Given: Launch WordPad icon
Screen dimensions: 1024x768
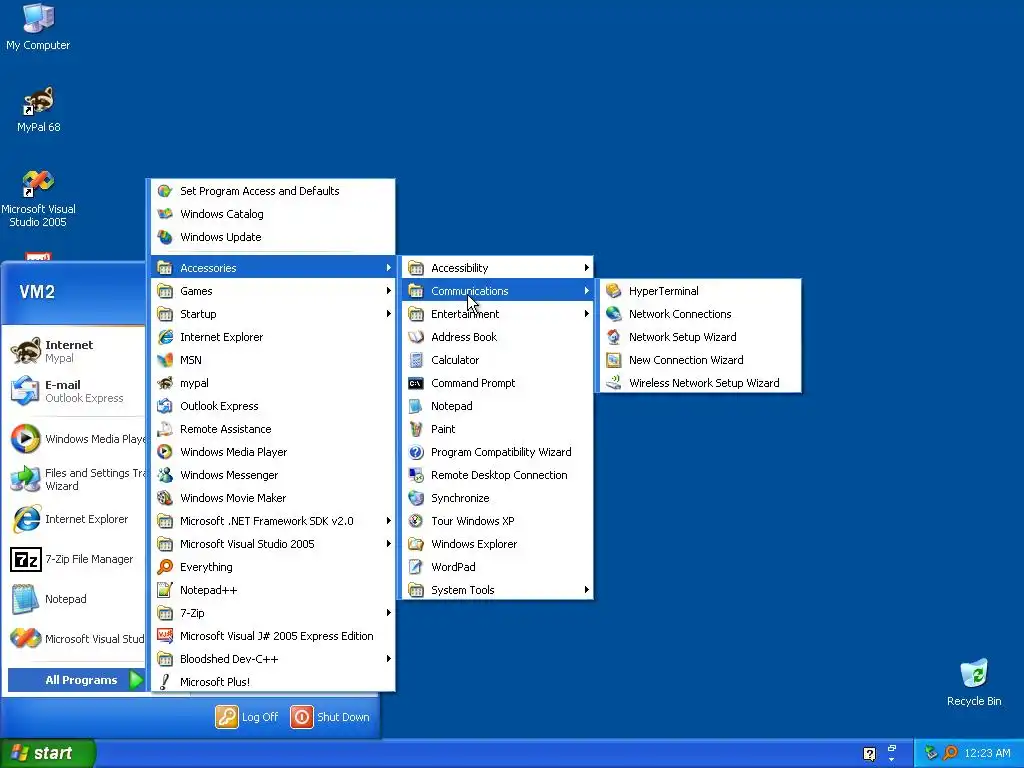Looking at the screenshot, I should (x=416, y=567).
